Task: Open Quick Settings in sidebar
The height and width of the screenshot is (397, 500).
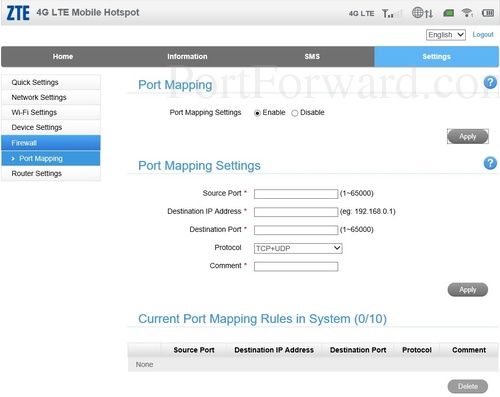Action: pyautogui.click(x=51, y=82)
